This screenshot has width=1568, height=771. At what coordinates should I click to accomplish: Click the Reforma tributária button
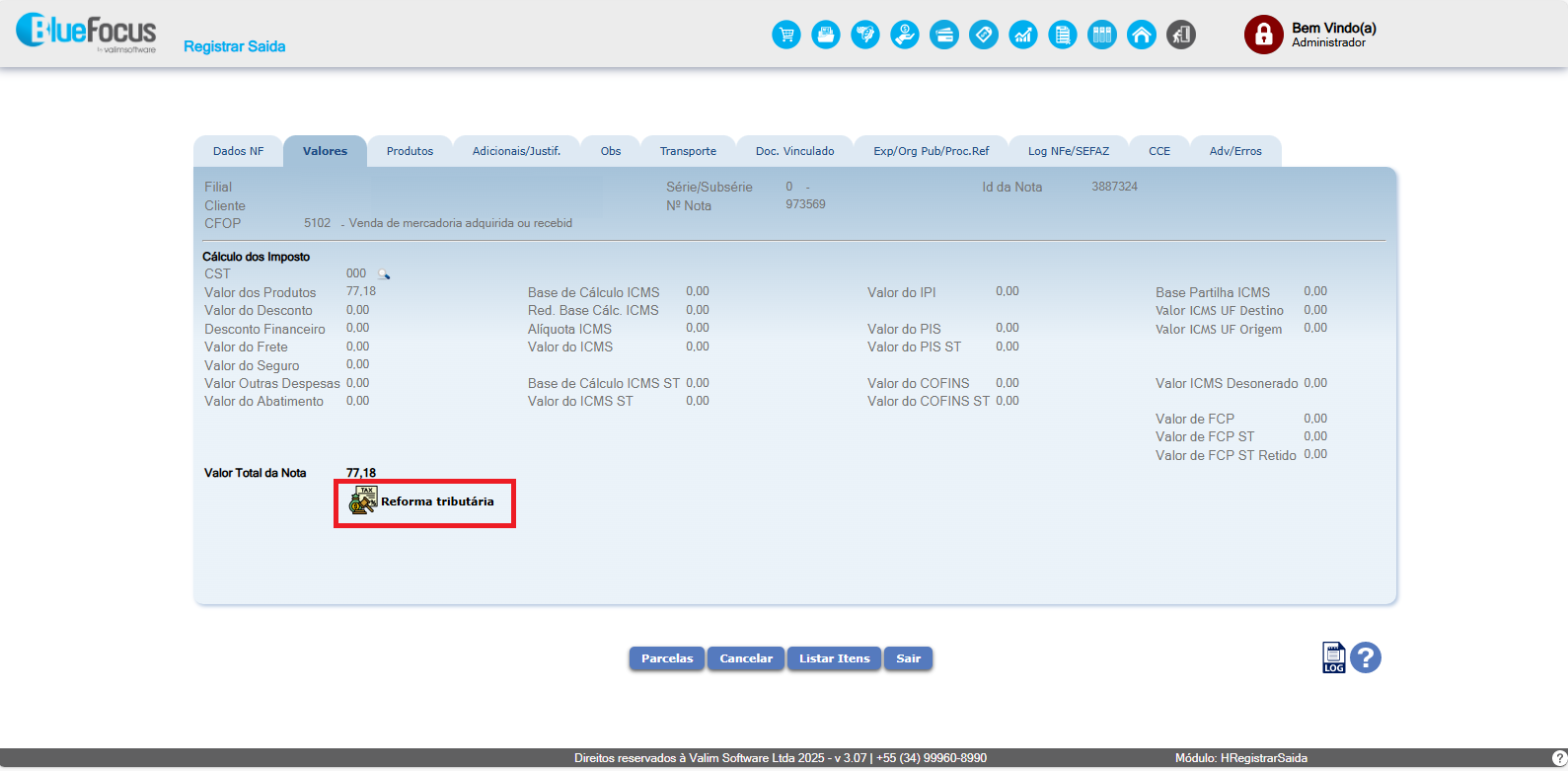(x=424, y=502)
